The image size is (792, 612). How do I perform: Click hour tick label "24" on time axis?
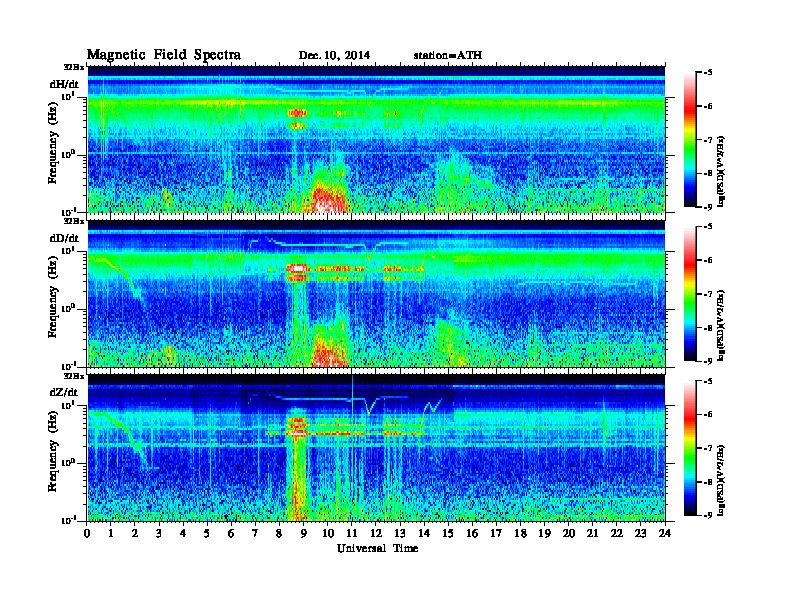665,533
